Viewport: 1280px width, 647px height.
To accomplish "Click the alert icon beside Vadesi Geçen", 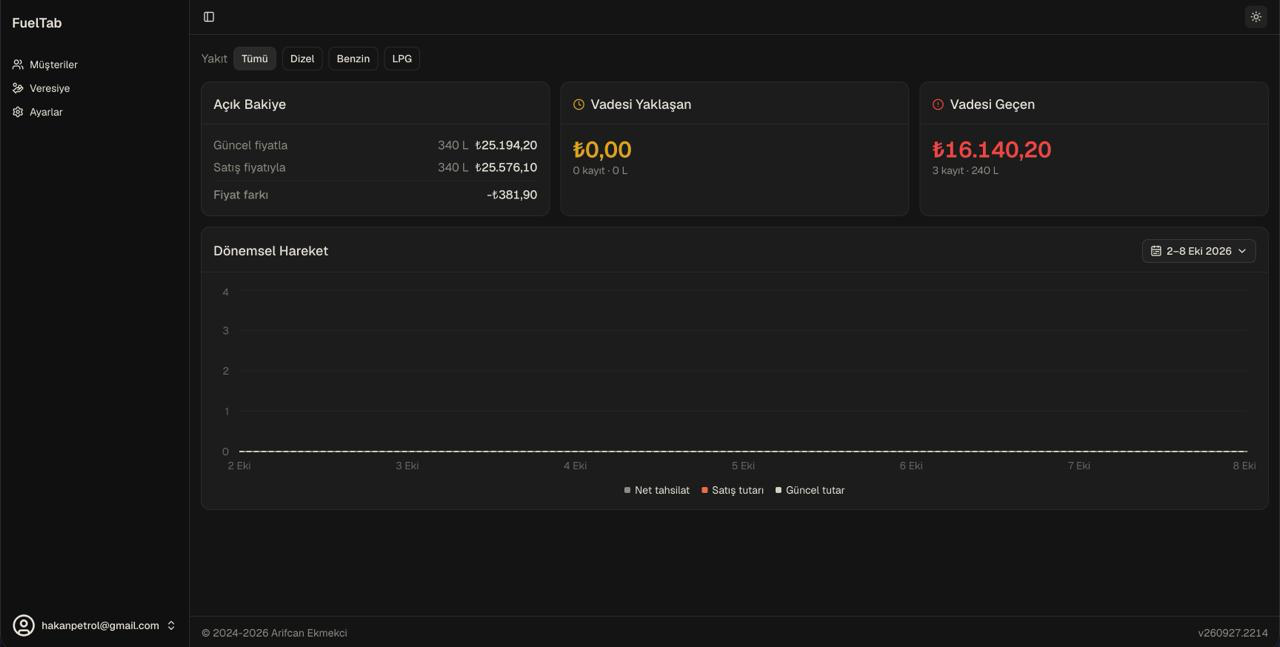I will pyautogui.click(x=938, y=104).
